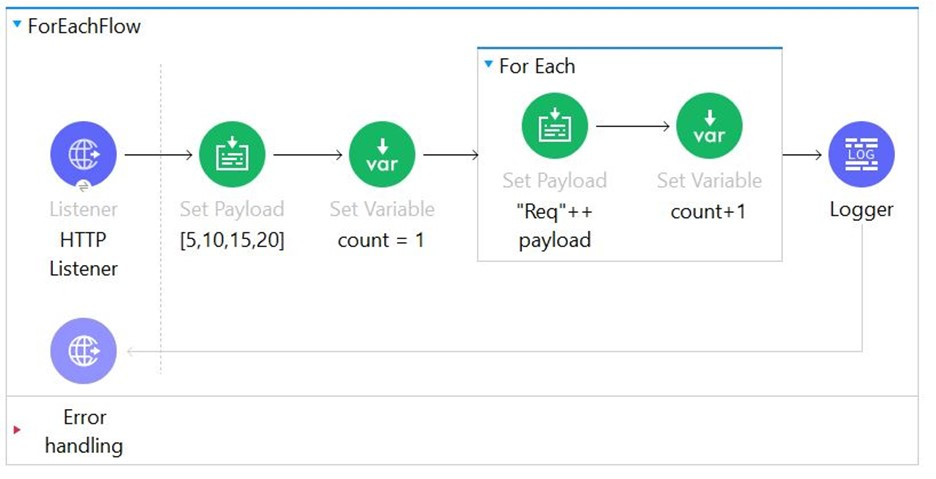
Task: Collapse the For Each scope
Action: coord(488,64)
